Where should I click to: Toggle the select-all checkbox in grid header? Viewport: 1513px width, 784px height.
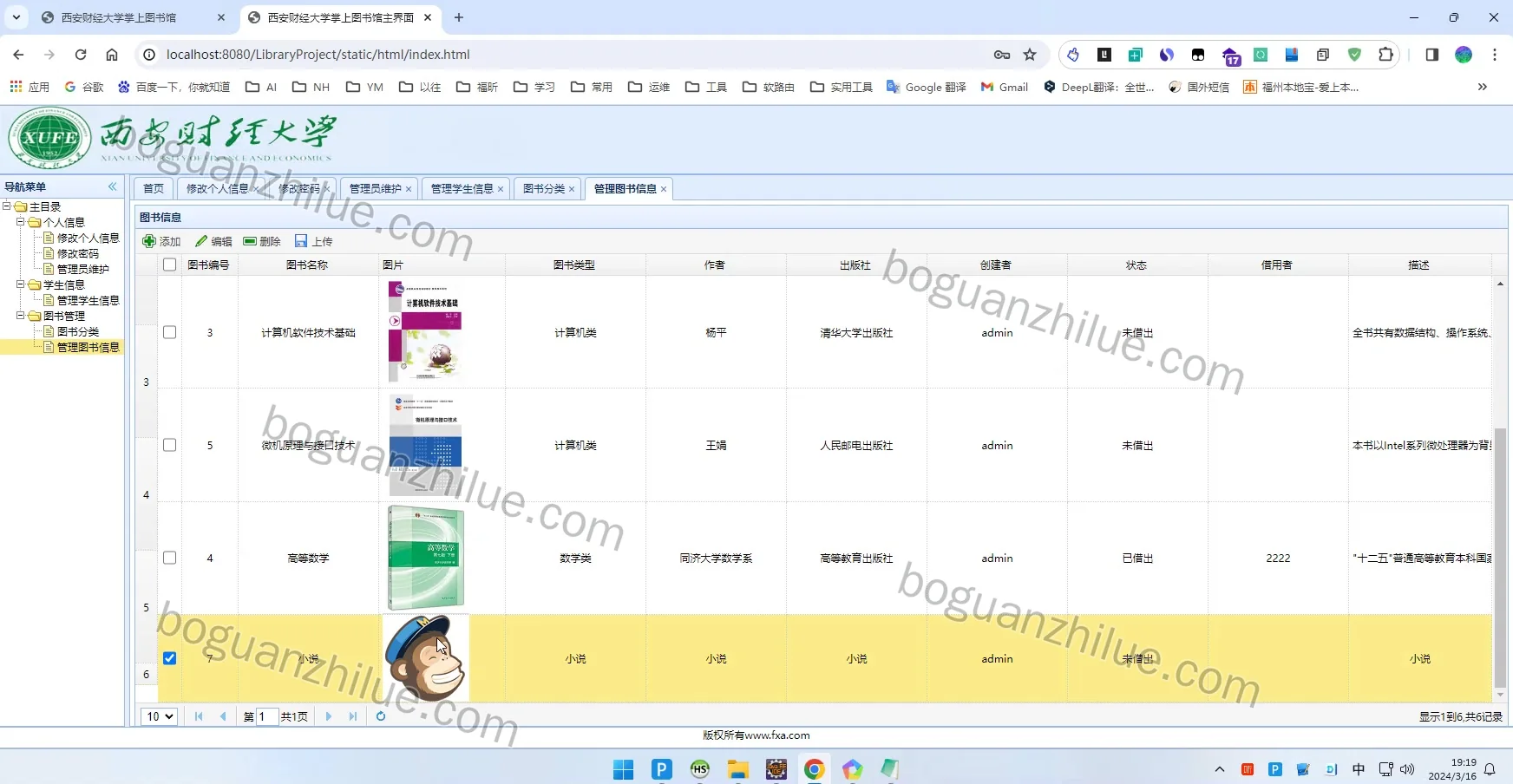pyautogui.click(x=169, y=265)
